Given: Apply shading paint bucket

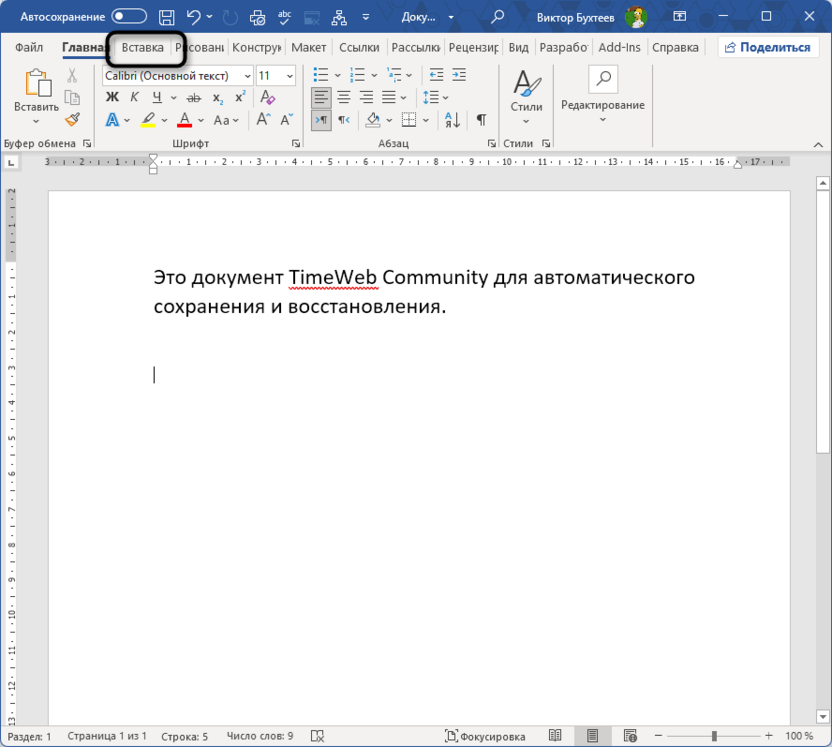Looking at the screenshot, I should point(373,120).
